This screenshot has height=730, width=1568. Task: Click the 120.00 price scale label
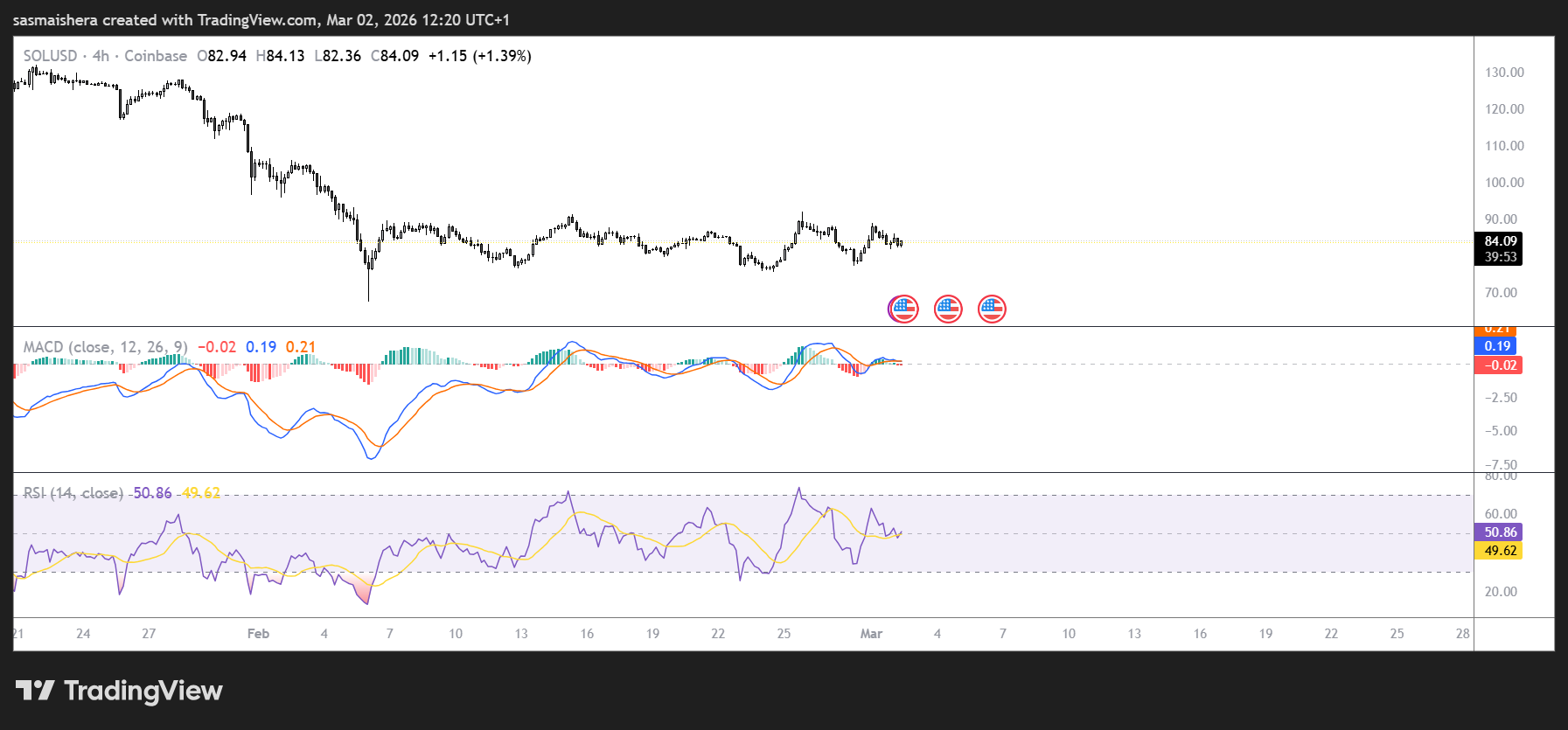(x=1504, y=109)
